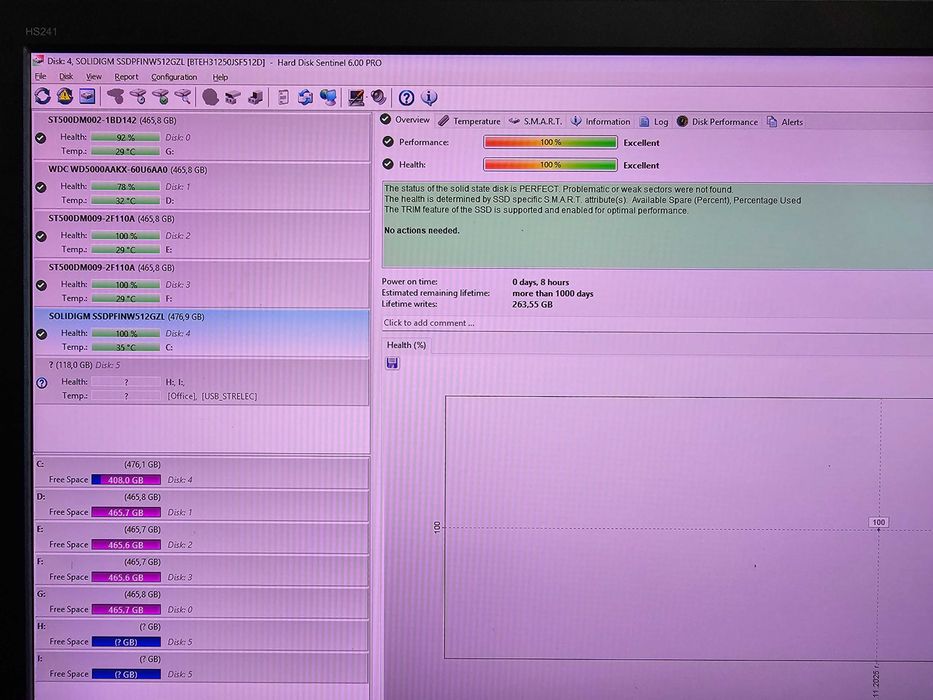
Task: Click the blue sync arrows toolbar icon
Action: point(305,97)
